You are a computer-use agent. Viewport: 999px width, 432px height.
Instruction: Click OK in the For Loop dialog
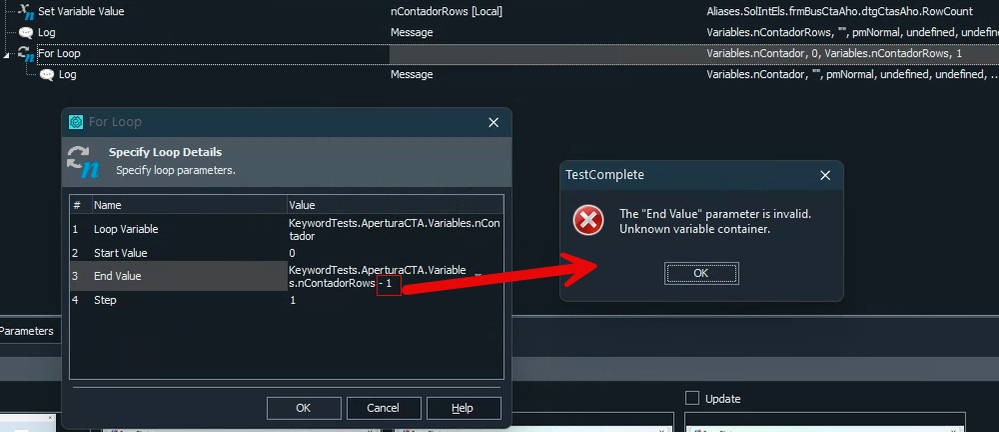click(x=304, y=408)
